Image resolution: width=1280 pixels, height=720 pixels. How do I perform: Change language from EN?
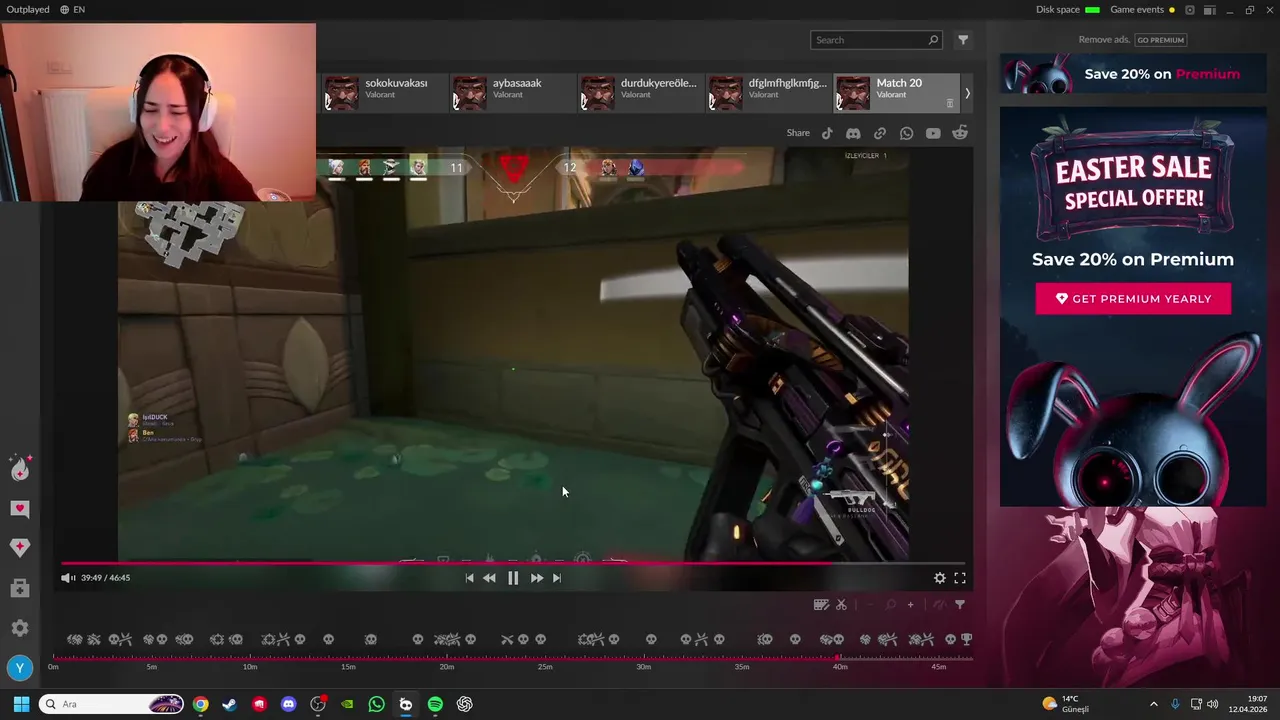coord(72,10)
